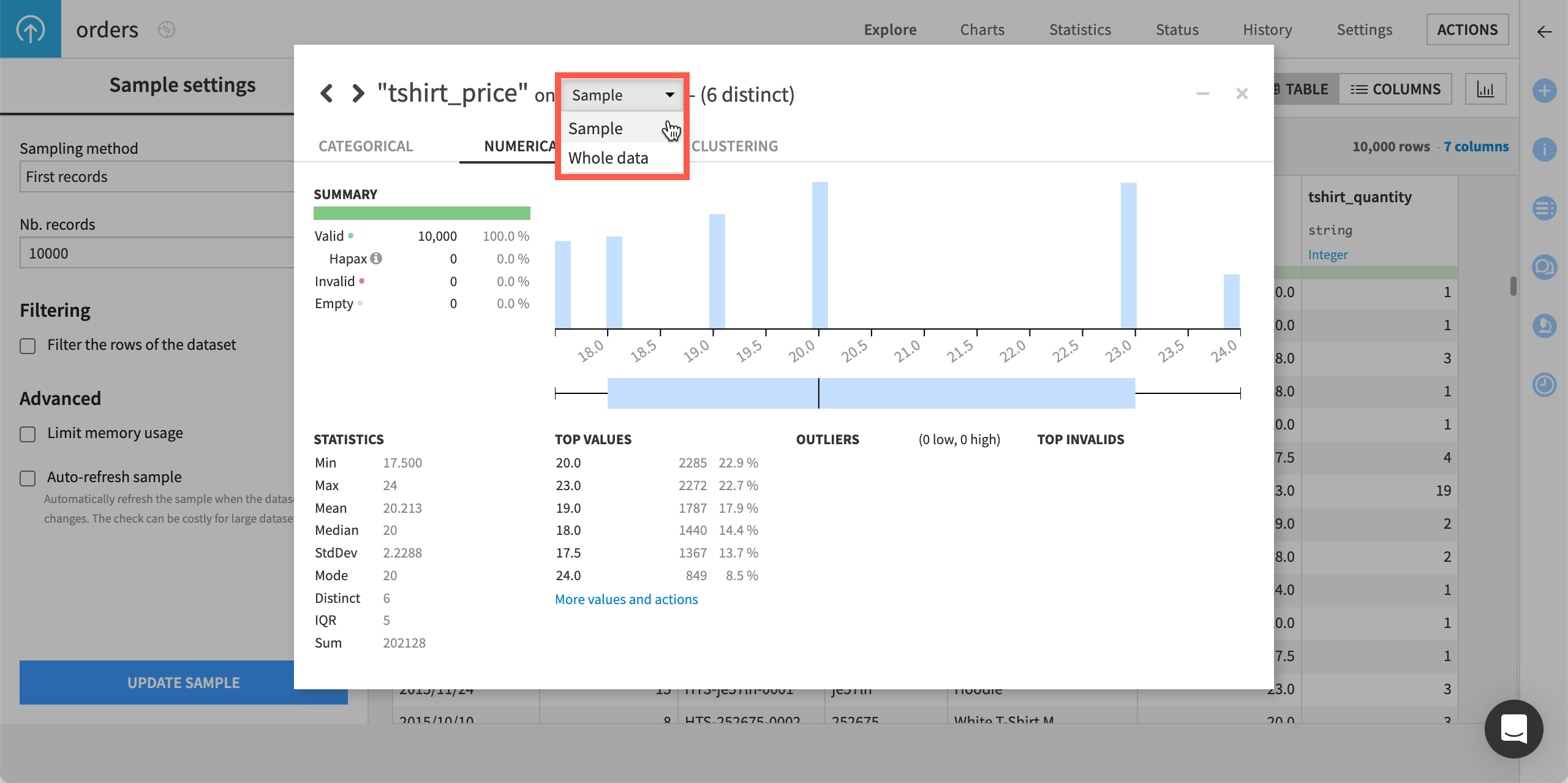1568x783 pixels.
Task: Open the lab flask icon in sidebar
Action: pos(1544,326)
